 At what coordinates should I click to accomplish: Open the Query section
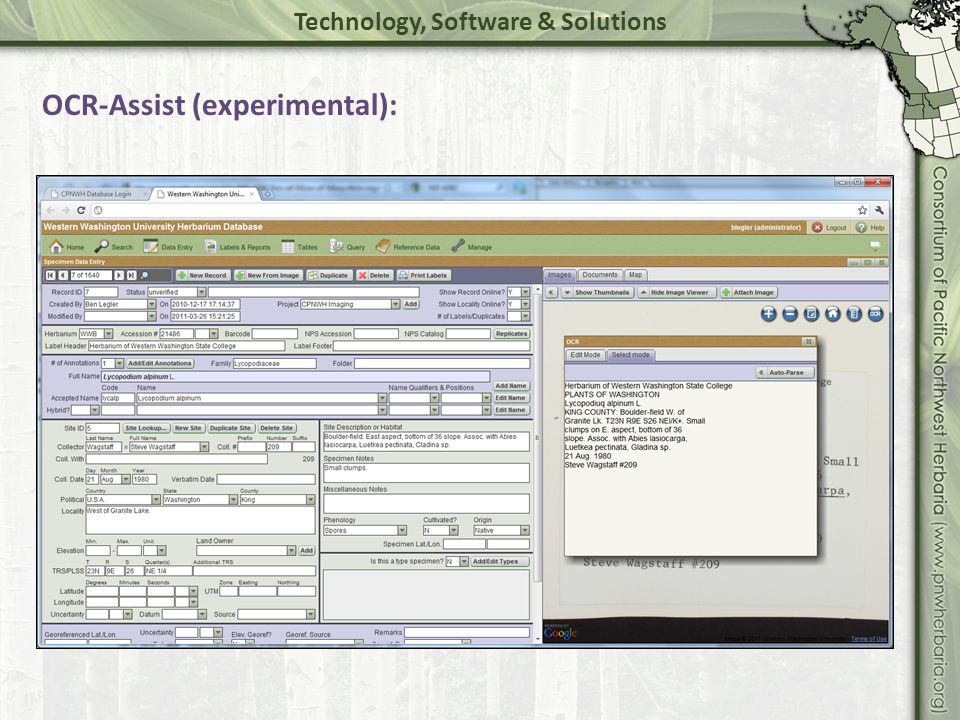pyautogui.click(x=347, y=247)
